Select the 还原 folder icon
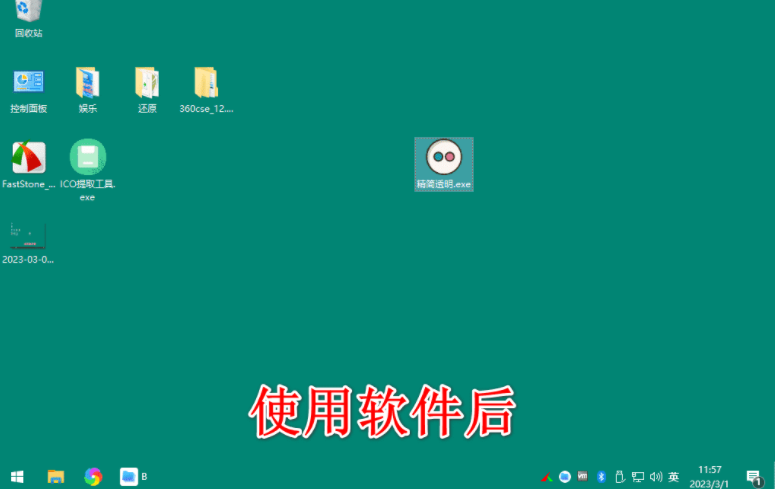 coord(147,84)
